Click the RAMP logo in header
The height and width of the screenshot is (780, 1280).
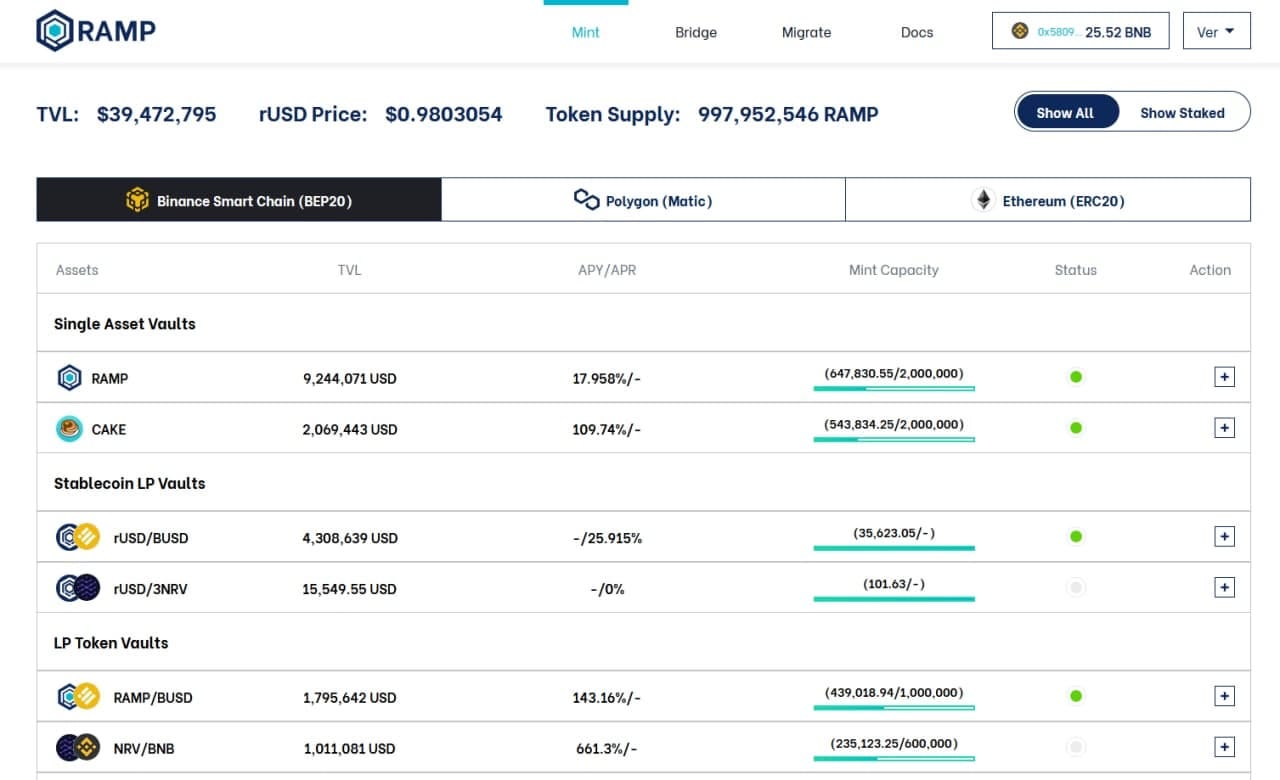pos(96,31)
